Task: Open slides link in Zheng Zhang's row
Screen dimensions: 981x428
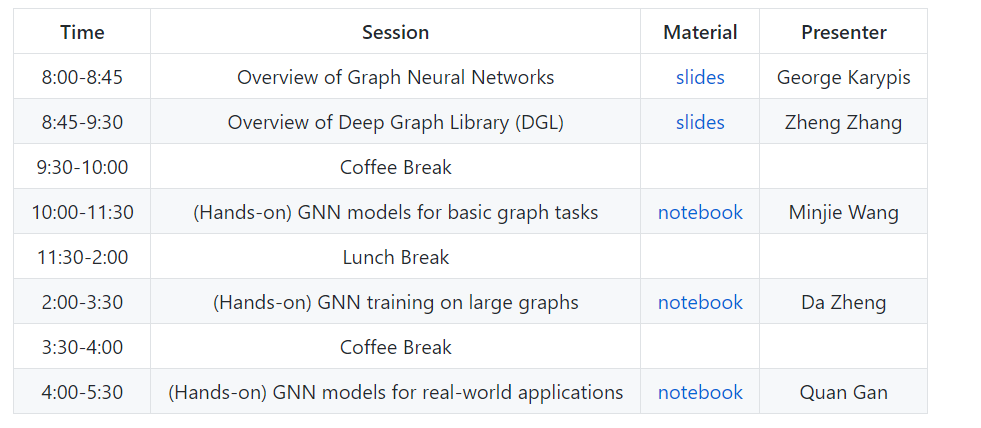Action: pos(700,122)
